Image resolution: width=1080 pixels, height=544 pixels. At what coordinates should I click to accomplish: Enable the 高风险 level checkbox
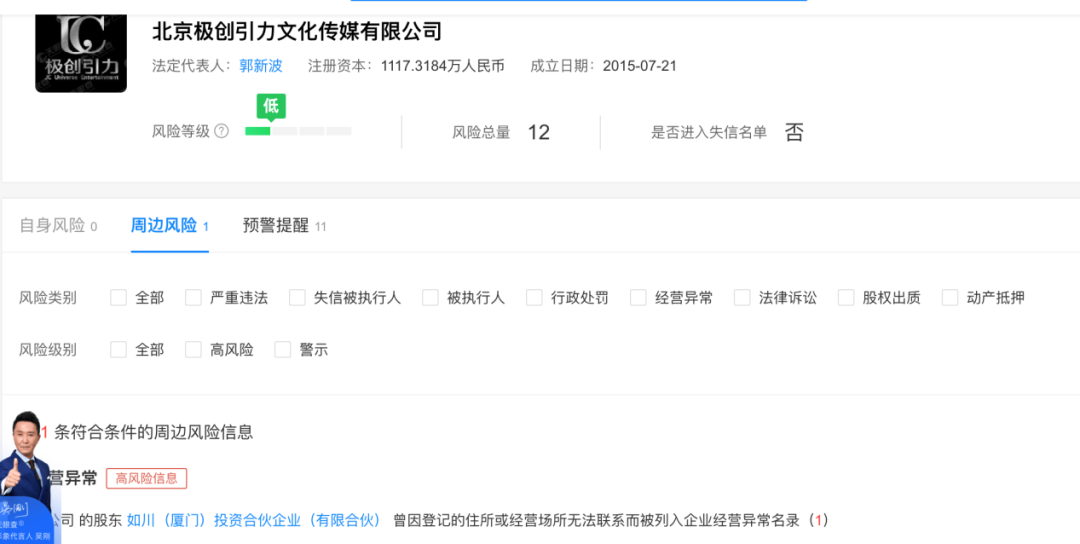(x=194, y=349)
